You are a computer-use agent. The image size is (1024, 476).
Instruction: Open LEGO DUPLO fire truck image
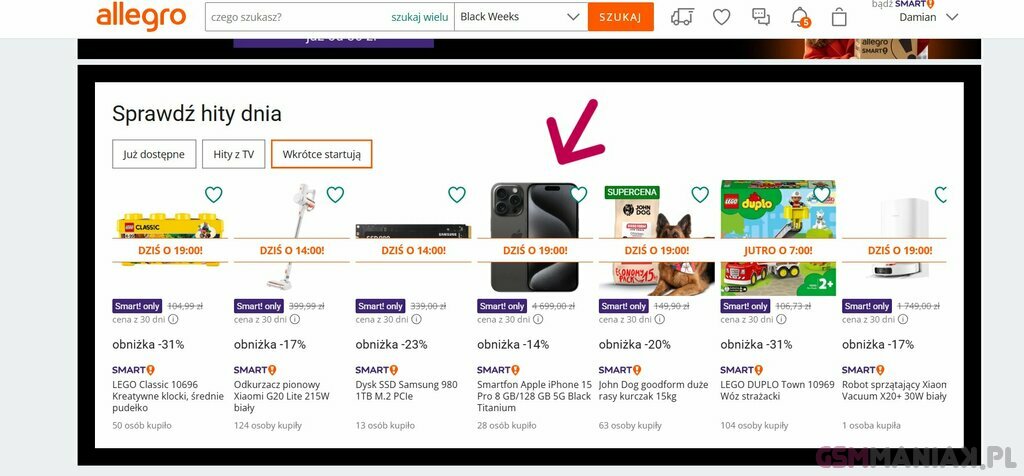778,238
